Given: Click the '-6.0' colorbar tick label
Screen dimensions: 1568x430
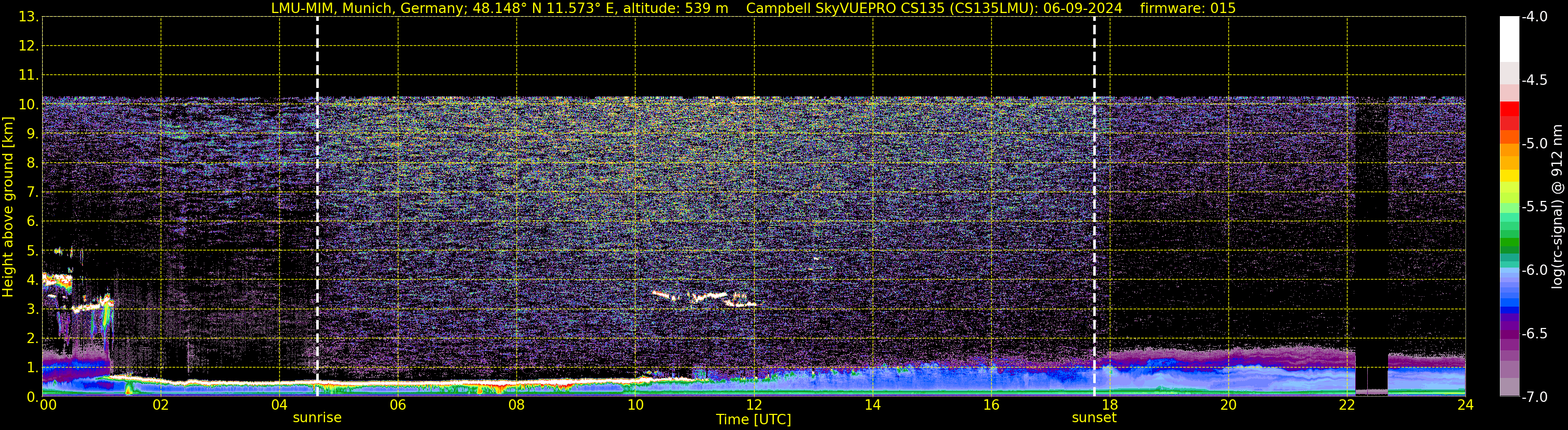Looking at the screenshot, I should [1535, 270].
